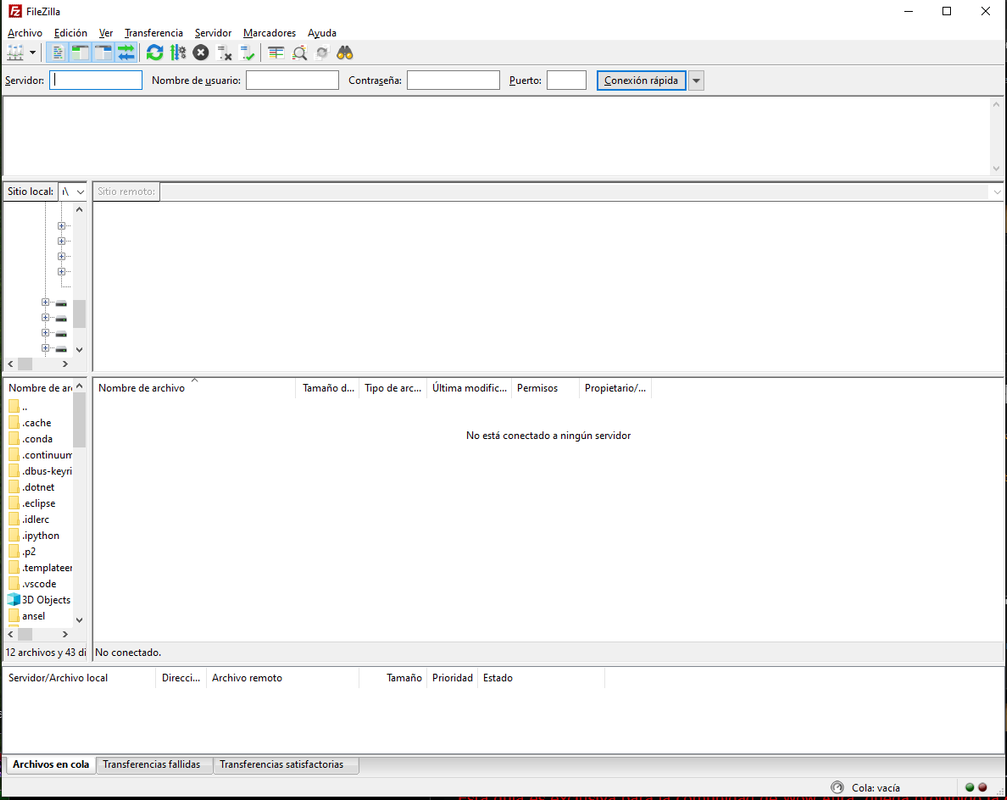Select the 3D Objects folder
The width and height of the screenshot is (1007, 800).
coord(46,600)
